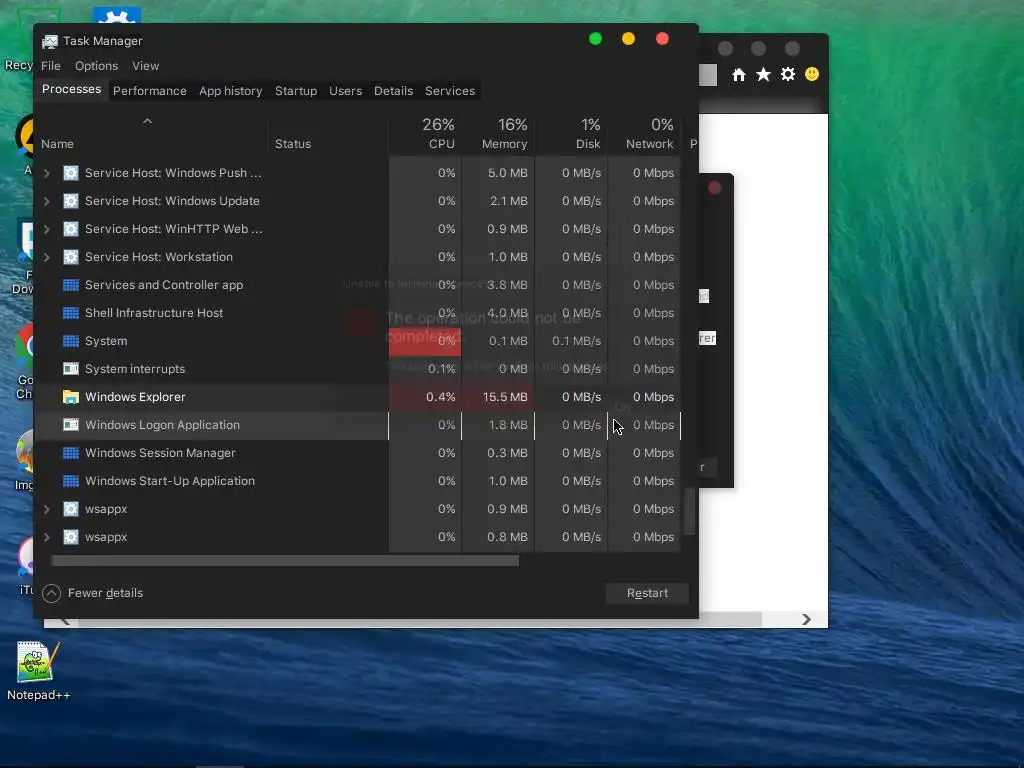Switch to the Details tab
This screenshot has width=1024, height=768.
(393, 91)
